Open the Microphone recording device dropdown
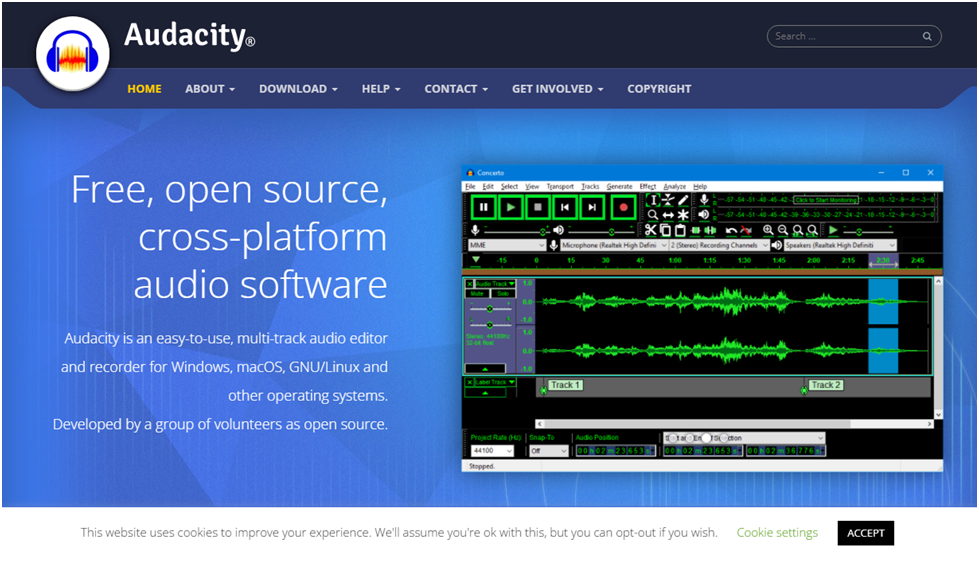This screenshot has height=561, width=979. (x=614, y=245)
